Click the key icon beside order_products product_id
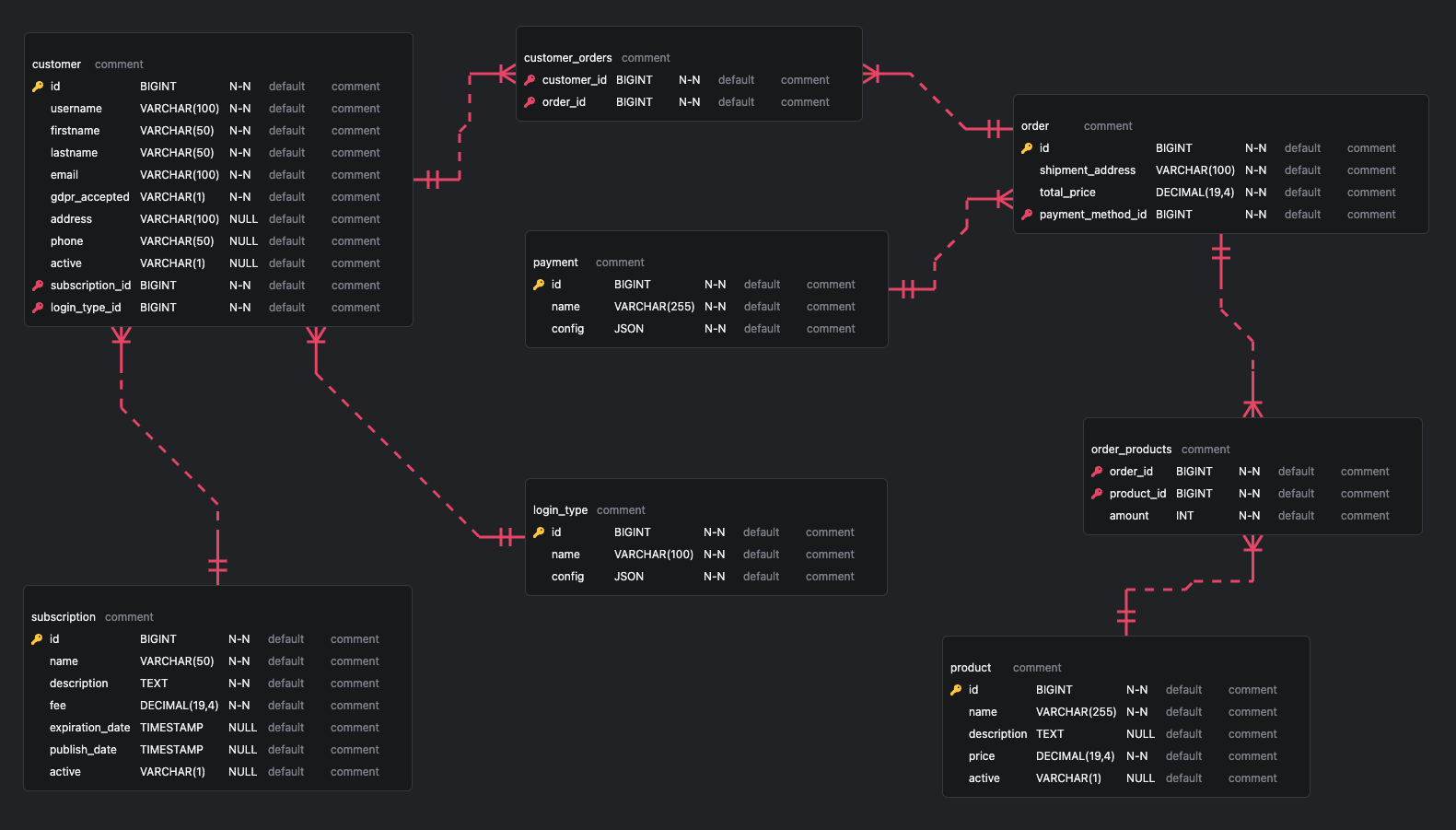 pos(1097,494)
